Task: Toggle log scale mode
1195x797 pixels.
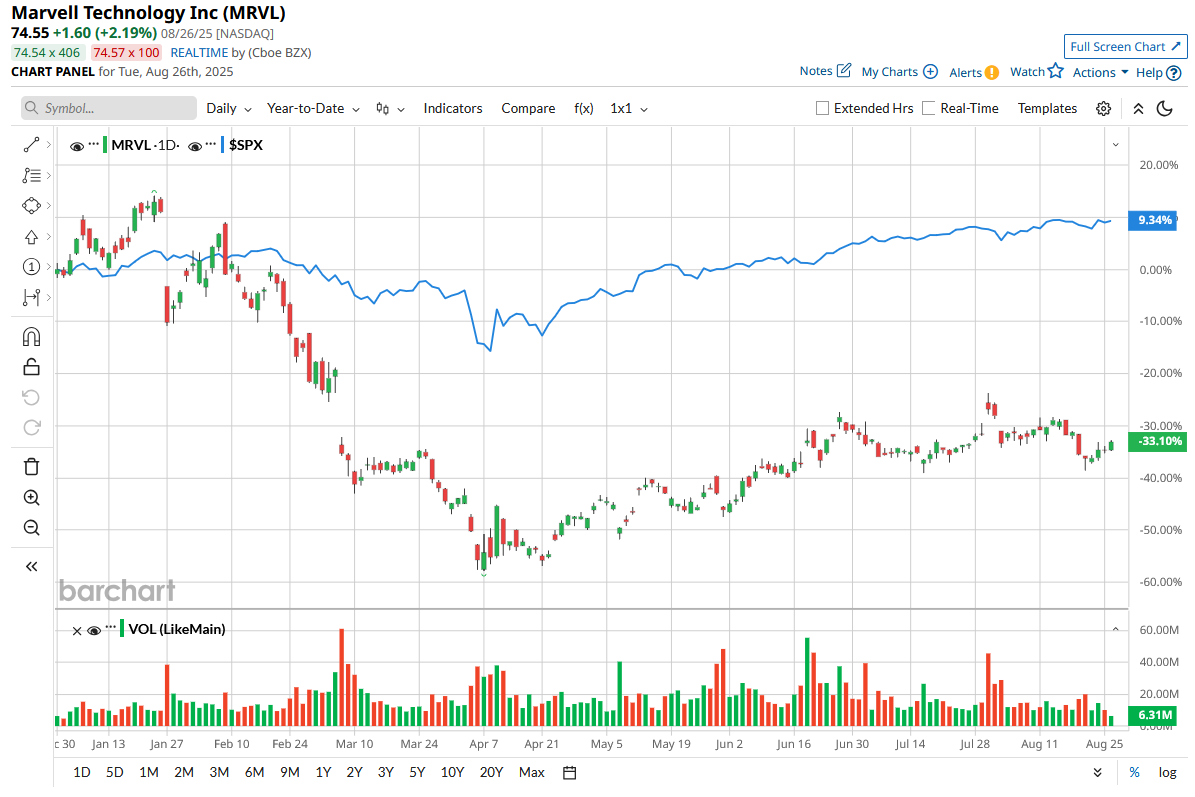Action: pyautogui.click(x=1168, y=773)
